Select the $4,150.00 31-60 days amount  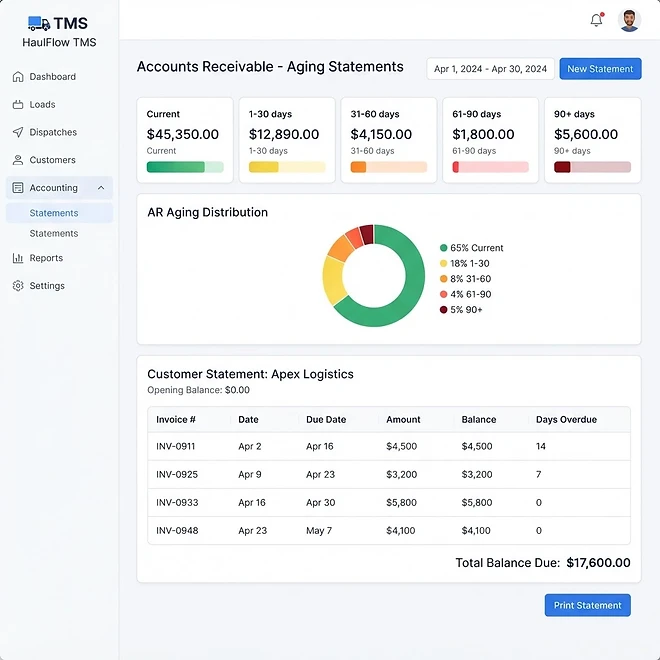[381, 134]
